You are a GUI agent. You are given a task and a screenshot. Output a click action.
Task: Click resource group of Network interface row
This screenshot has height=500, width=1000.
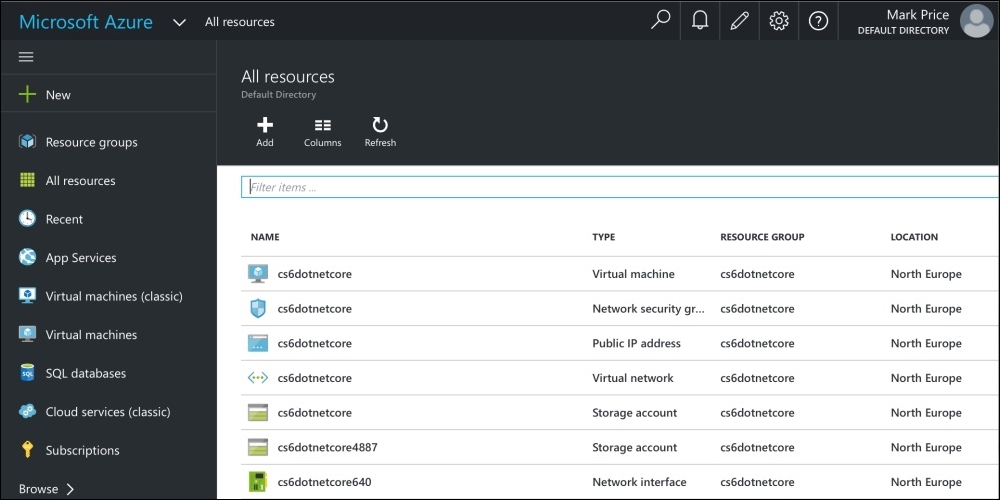point(757,482)
